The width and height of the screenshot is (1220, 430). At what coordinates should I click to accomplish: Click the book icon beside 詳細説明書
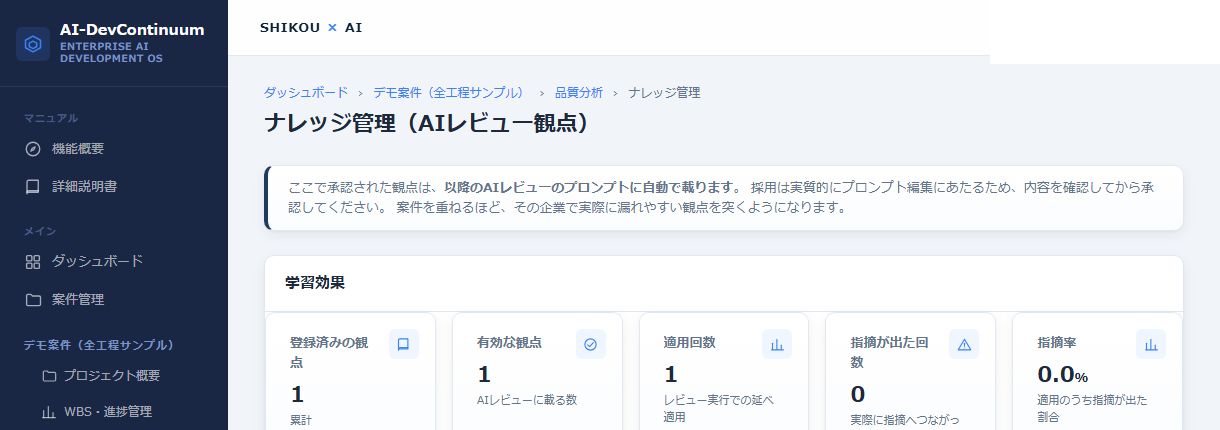pyautogui.click(x=33, y=187)
